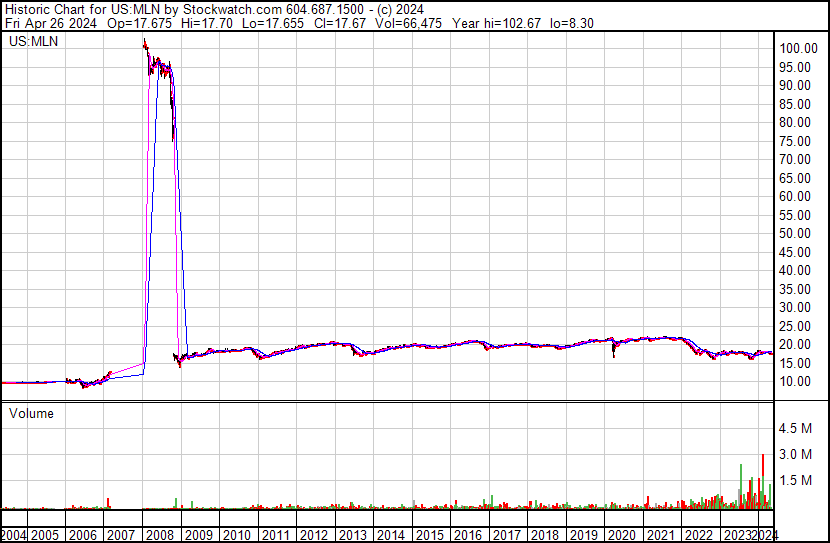Click the 4.5 M volume axis label
This screenshot has height=543, width=830.
[795, 428]
